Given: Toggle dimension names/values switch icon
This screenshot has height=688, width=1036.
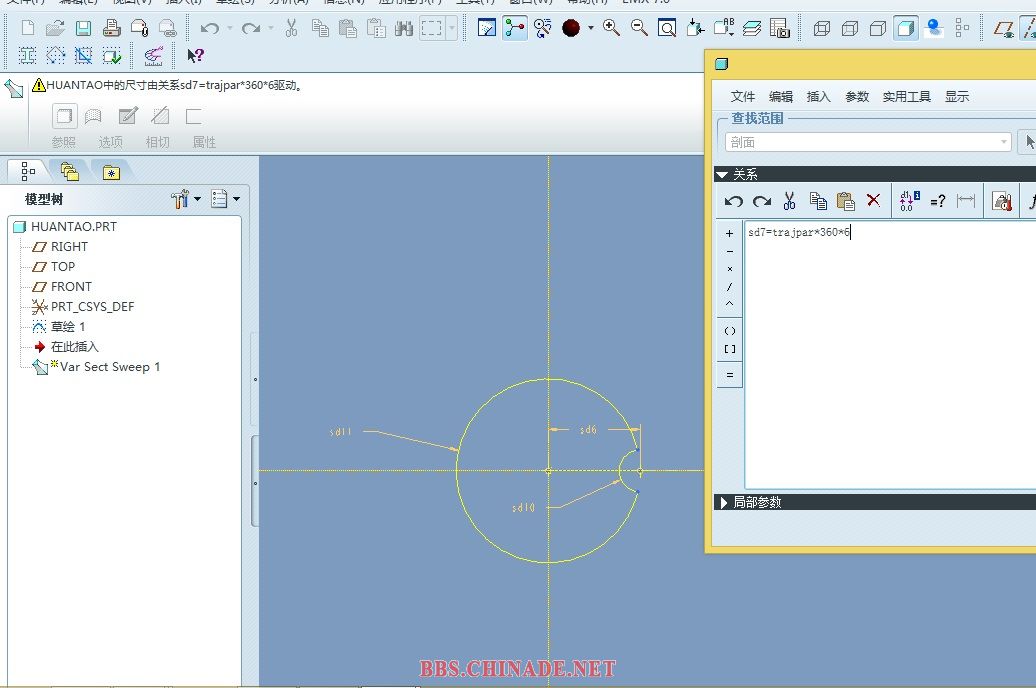Looking at the screenshot, I should point(909,200).
